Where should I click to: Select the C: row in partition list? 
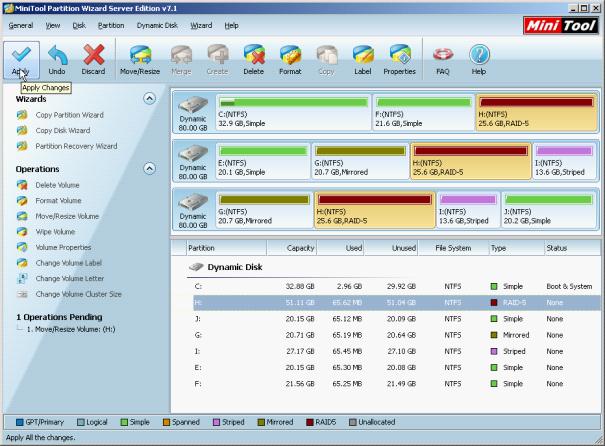pyautogui.click(x=397, y=286)
